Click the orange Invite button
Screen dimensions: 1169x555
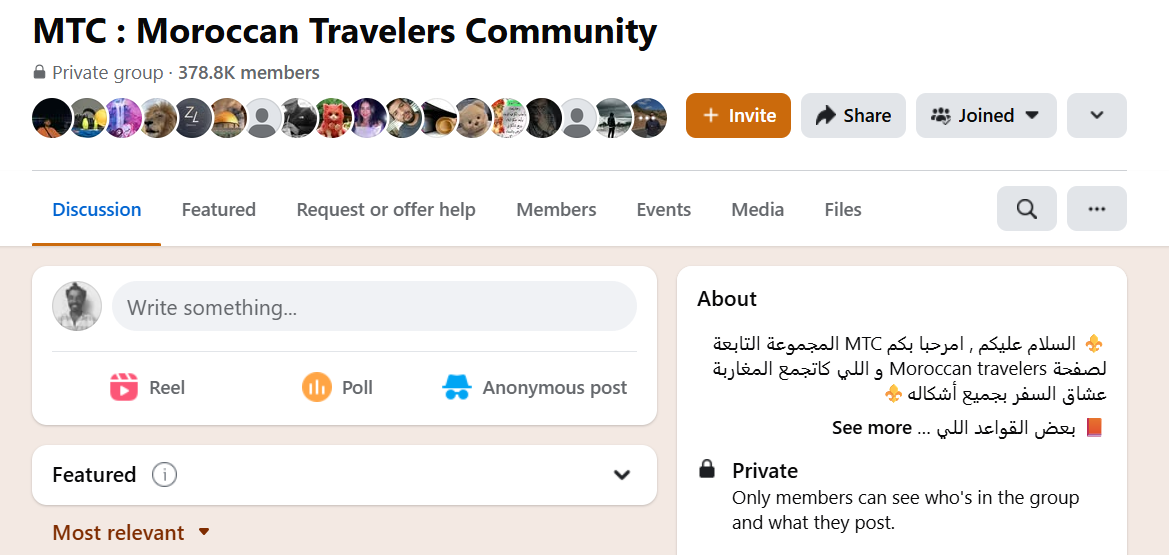[738, 115]
